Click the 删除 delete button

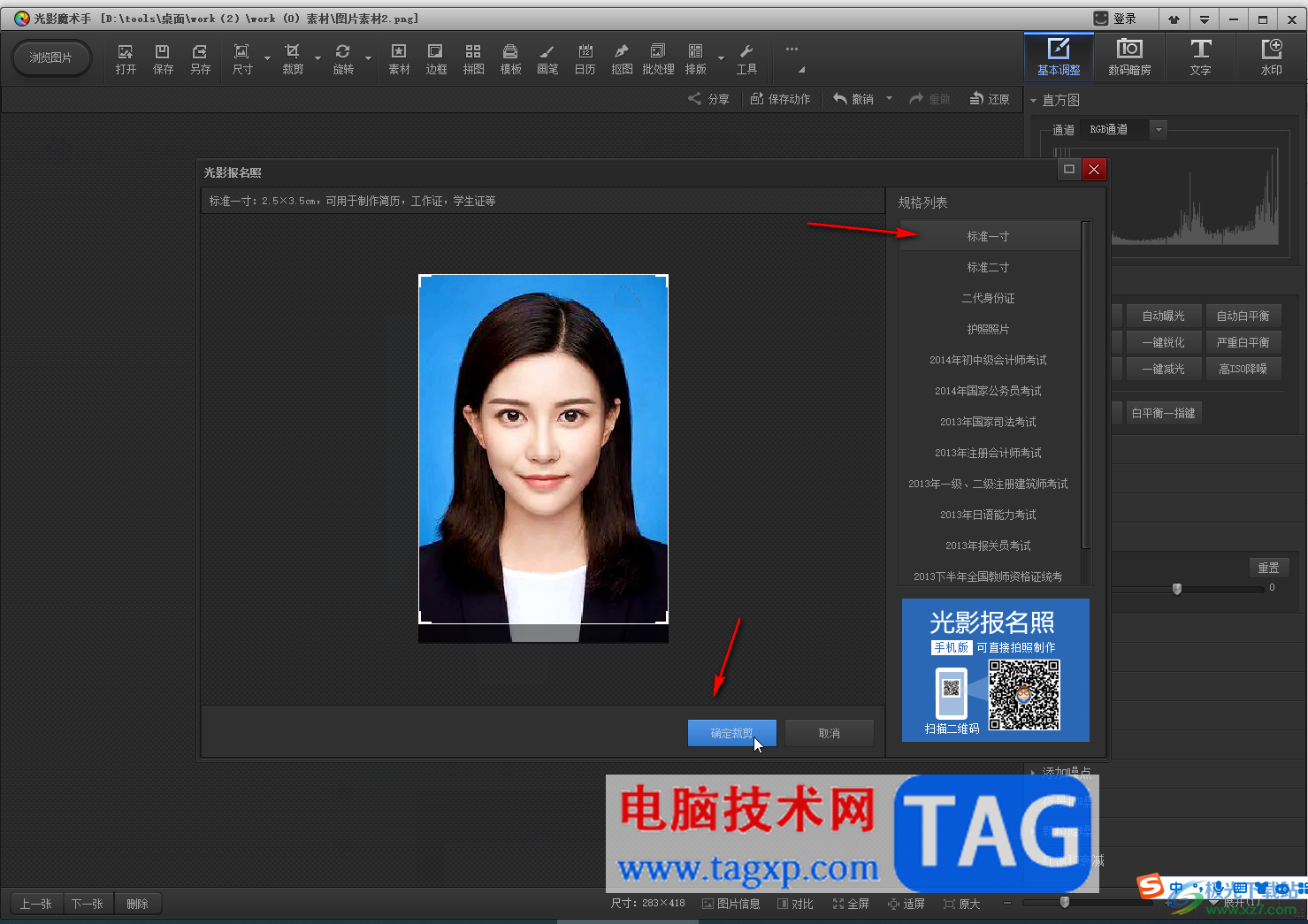137,904
